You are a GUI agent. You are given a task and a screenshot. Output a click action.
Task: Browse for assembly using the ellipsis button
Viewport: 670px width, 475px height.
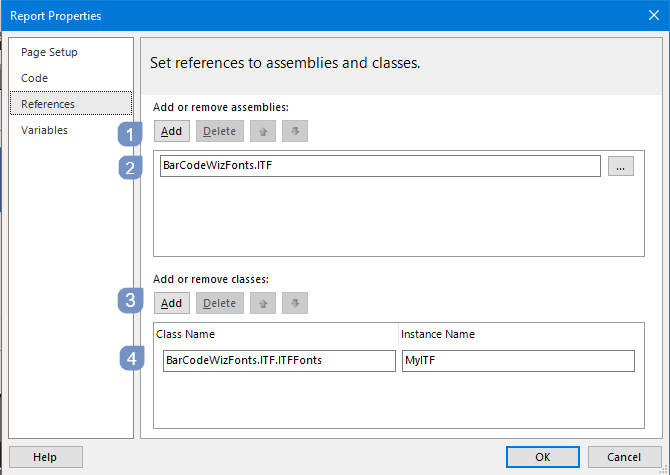[x=621, y=166]
